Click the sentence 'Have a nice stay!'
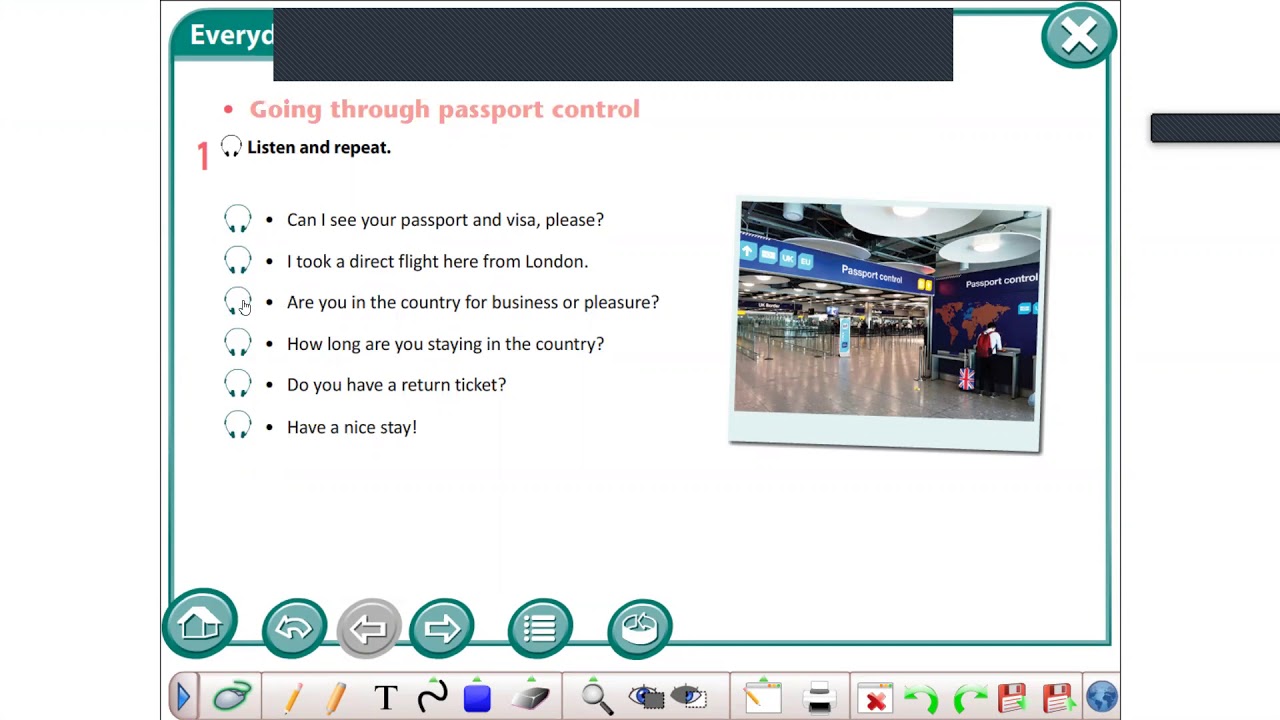Viewport: 1280px width, 720px height. pos(352,427)
